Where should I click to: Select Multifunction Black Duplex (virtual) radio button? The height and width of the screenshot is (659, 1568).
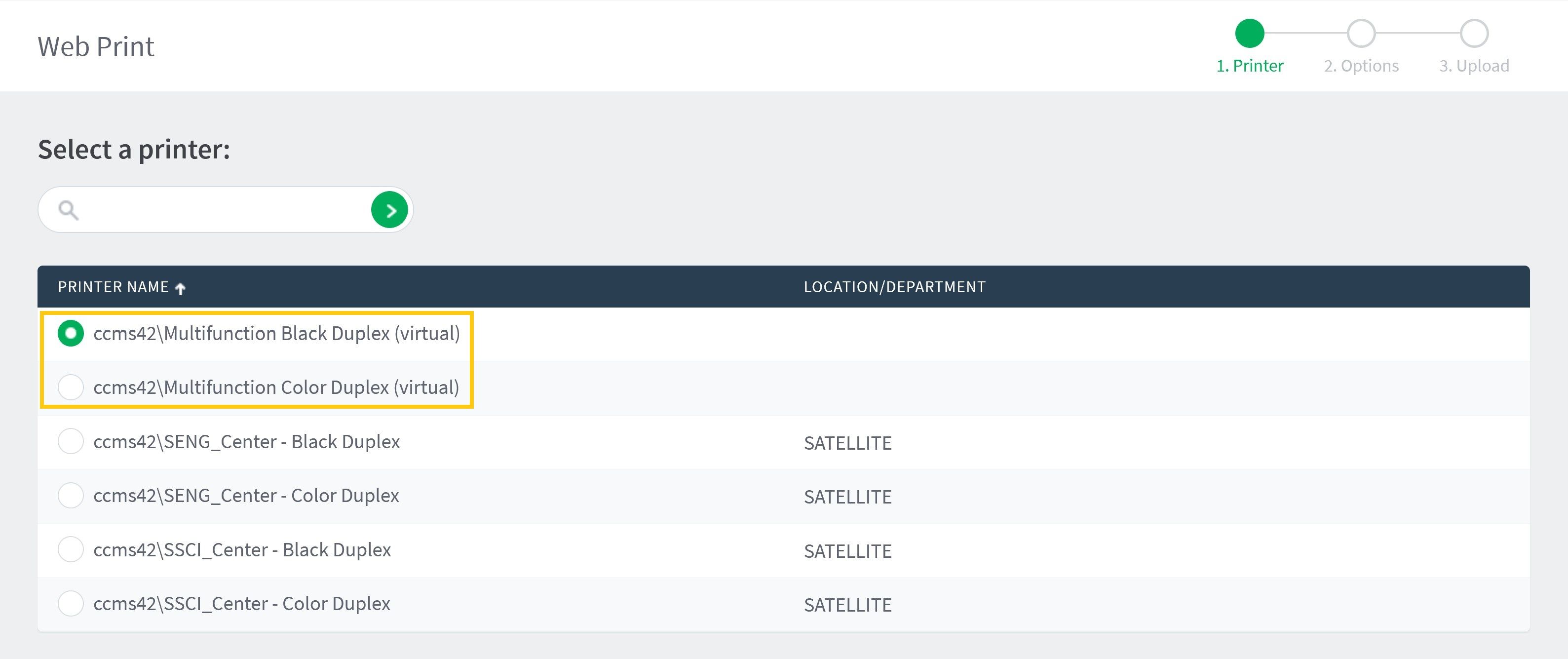coord(71,333)
